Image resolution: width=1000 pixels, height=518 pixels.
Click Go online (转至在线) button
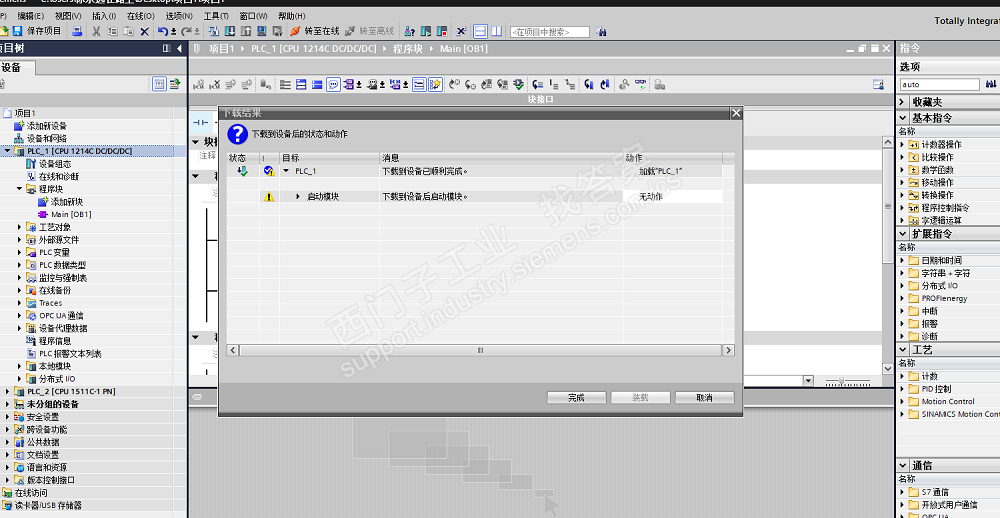[315, 31]
